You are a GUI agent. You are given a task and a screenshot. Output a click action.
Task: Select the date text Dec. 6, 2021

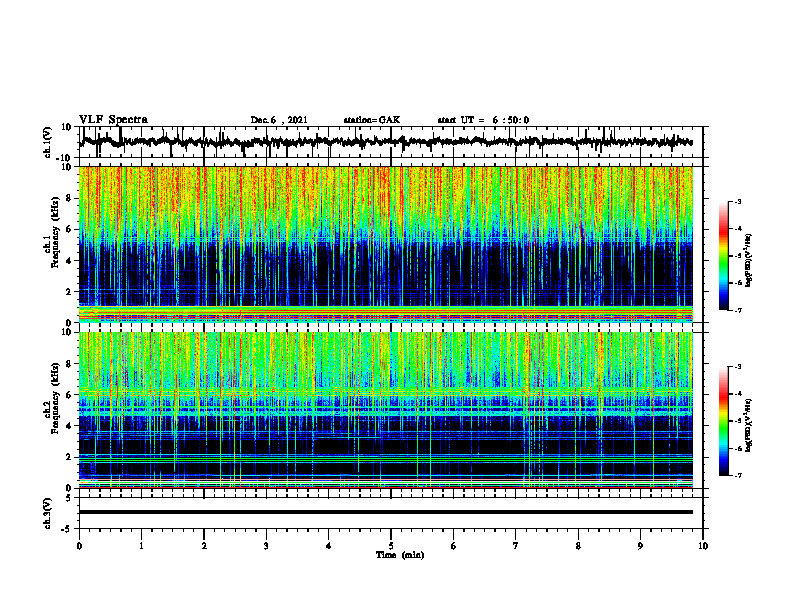(279, 120)
